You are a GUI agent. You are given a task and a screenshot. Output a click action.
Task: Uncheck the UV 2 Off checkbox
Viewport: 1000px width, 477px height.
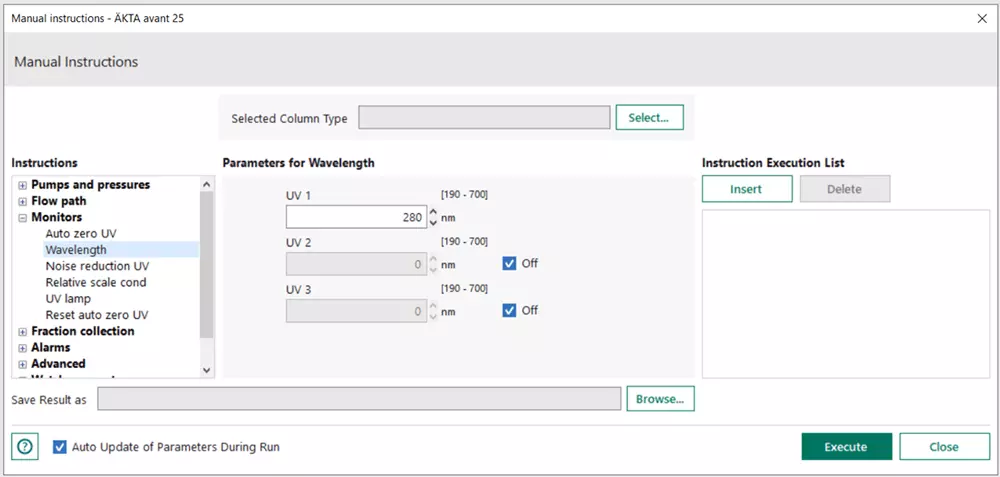point(510,264)
